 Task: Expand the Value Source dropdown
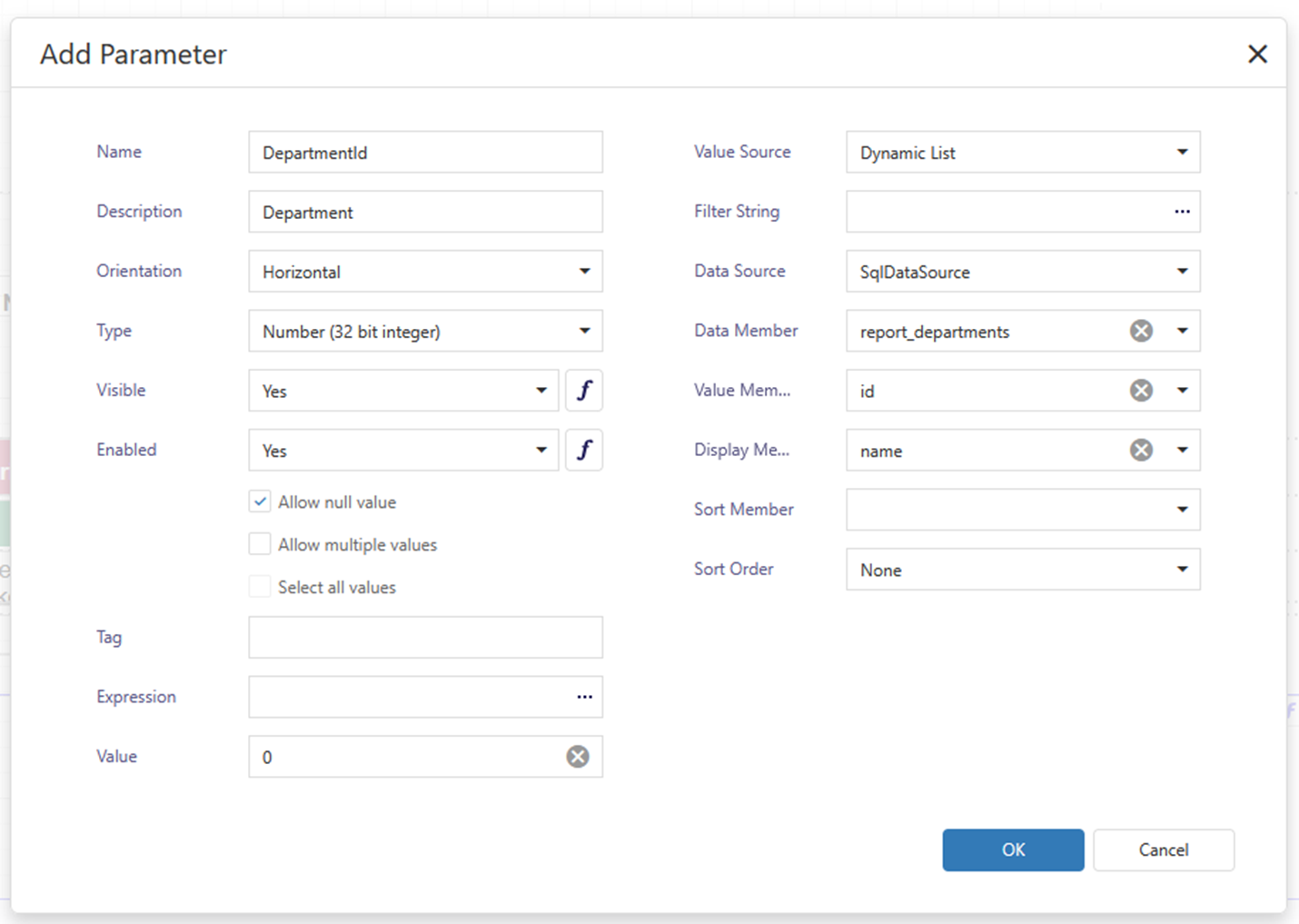point(1182,153)
